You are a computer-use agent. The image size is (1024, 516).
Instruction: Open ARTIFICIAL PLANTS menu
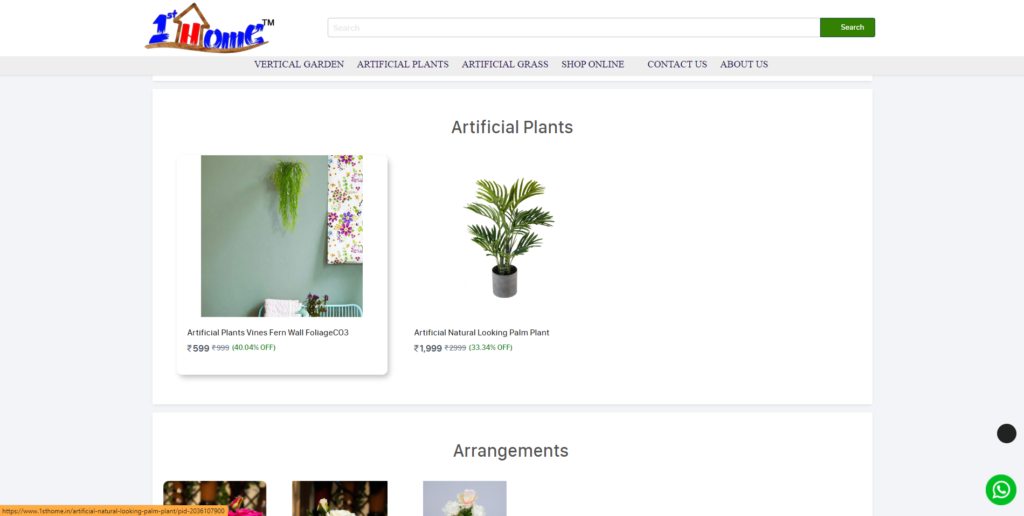tap(402, 65)
